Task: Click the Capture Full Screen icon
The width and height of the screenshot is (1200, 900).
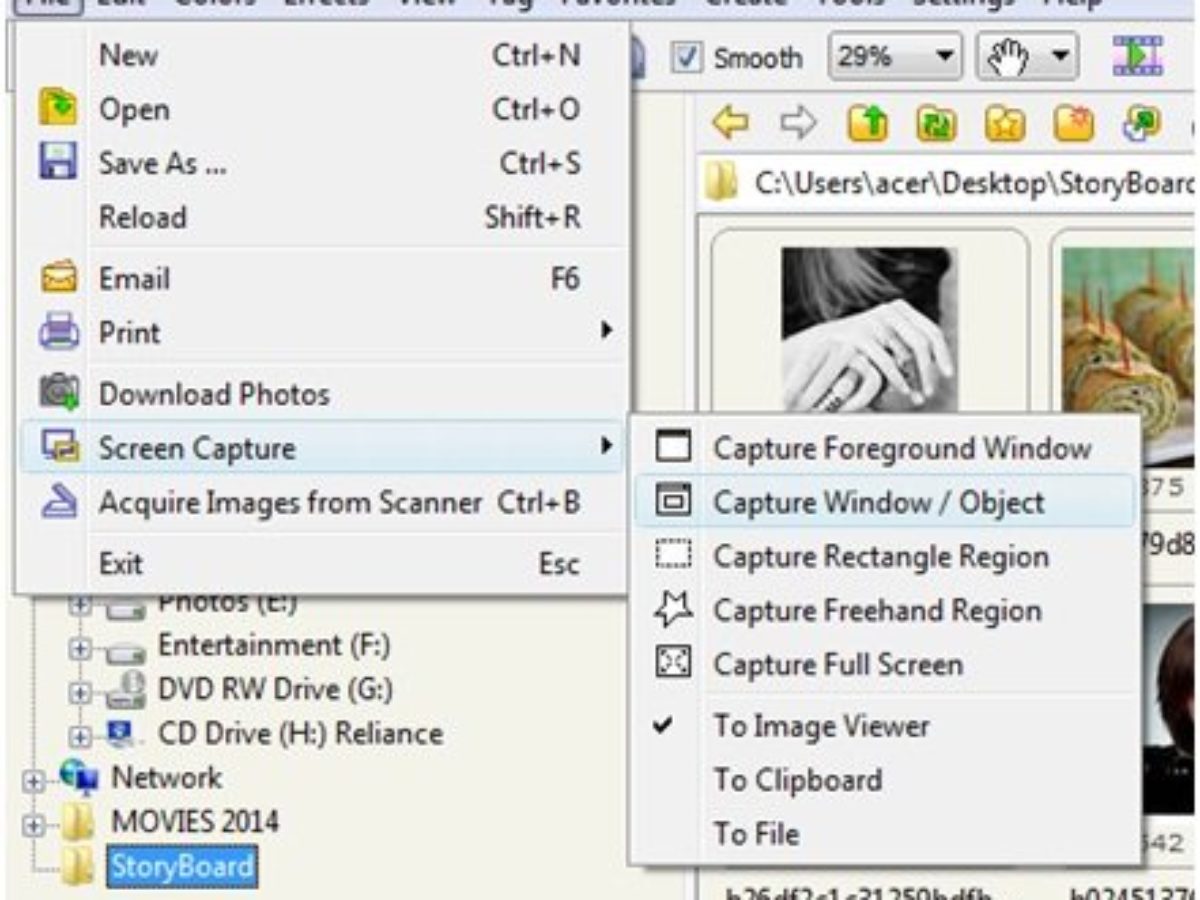Action: (674, 664)
